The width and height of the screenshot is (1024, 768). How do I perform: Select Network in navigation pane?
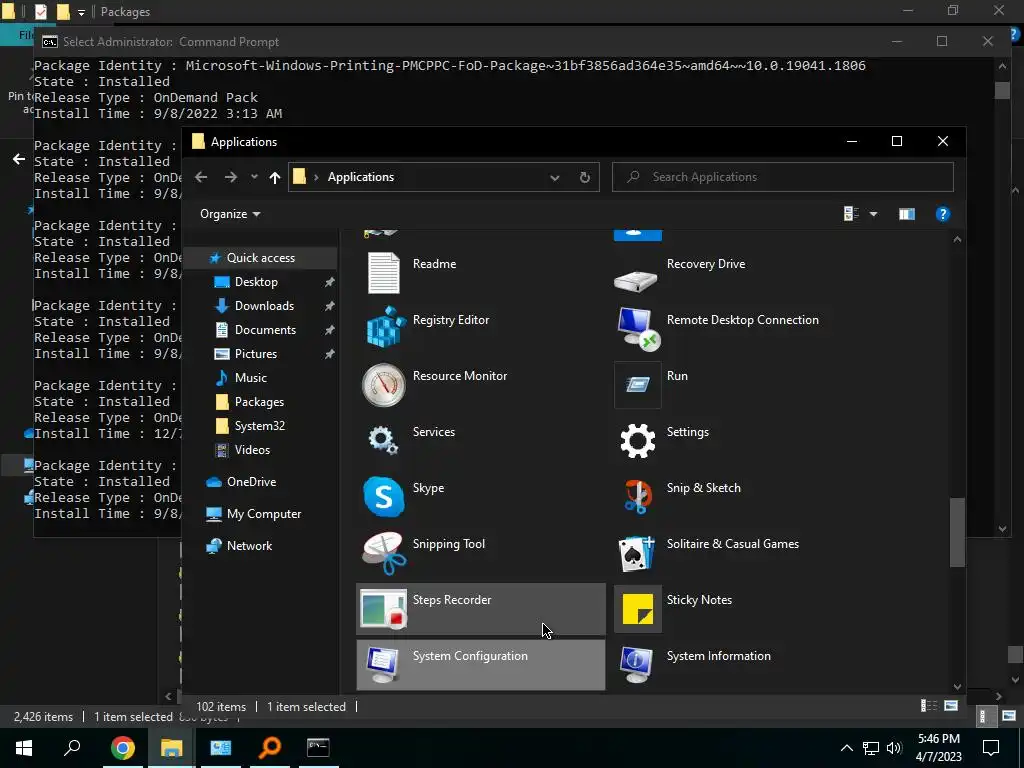(249, 546)
